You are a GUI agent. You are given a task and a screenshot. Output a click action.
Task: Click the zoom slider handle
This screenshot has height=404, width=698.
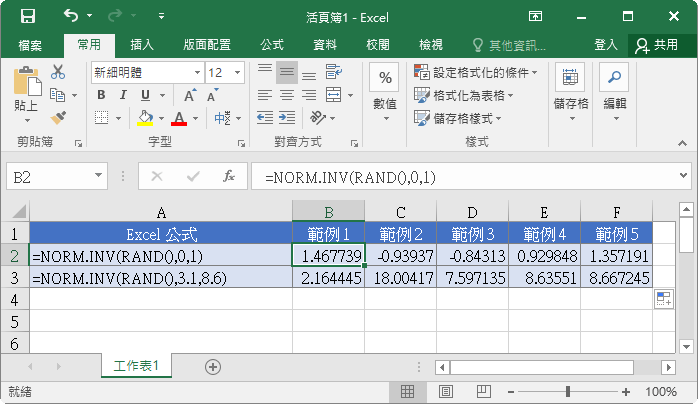pos(568,392)
